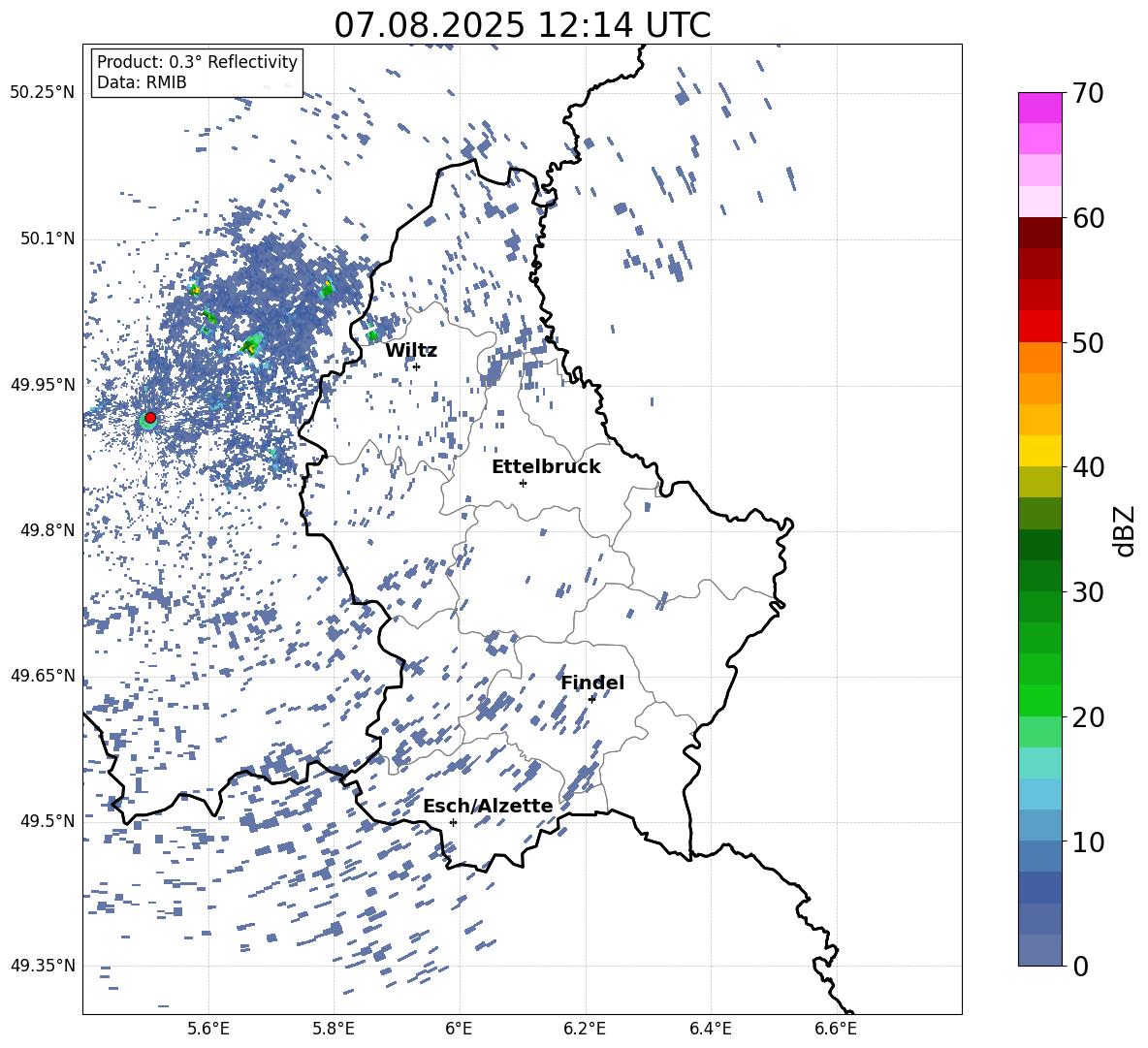The width and height of the screenshot is (1148, 1048).
Task: Click the colorbar tick label 40
Action: [x=1088, y=467]
